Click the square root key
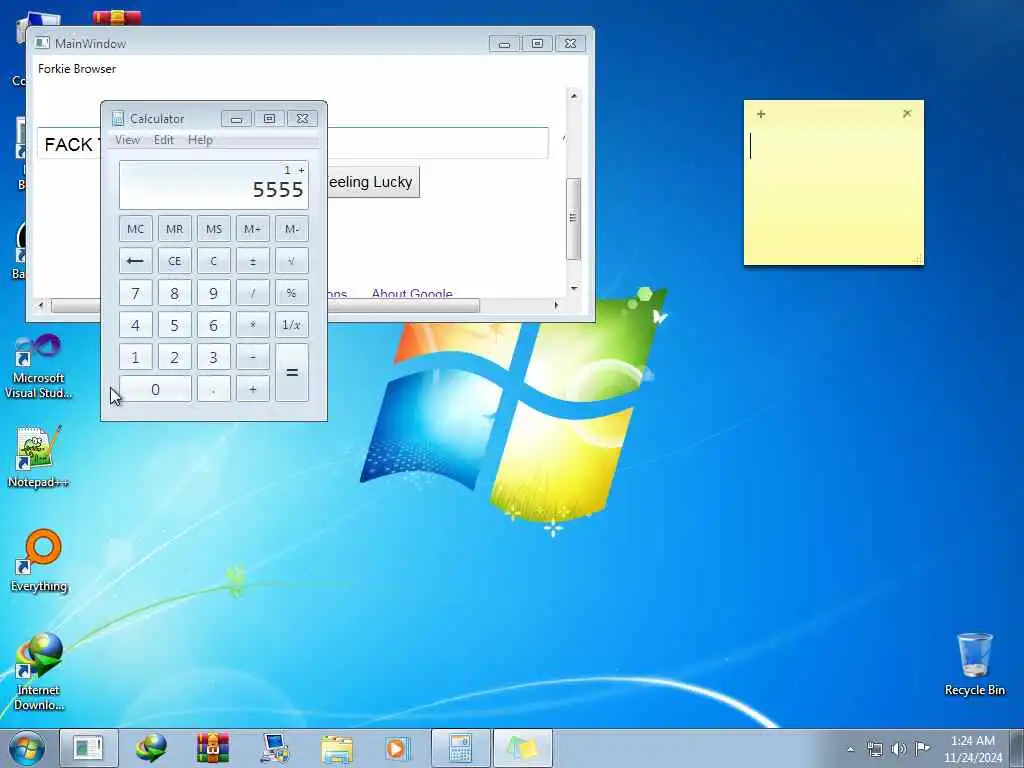This screenshot has width=1024, height=768. pyautogui.click(x=292, y=261)
